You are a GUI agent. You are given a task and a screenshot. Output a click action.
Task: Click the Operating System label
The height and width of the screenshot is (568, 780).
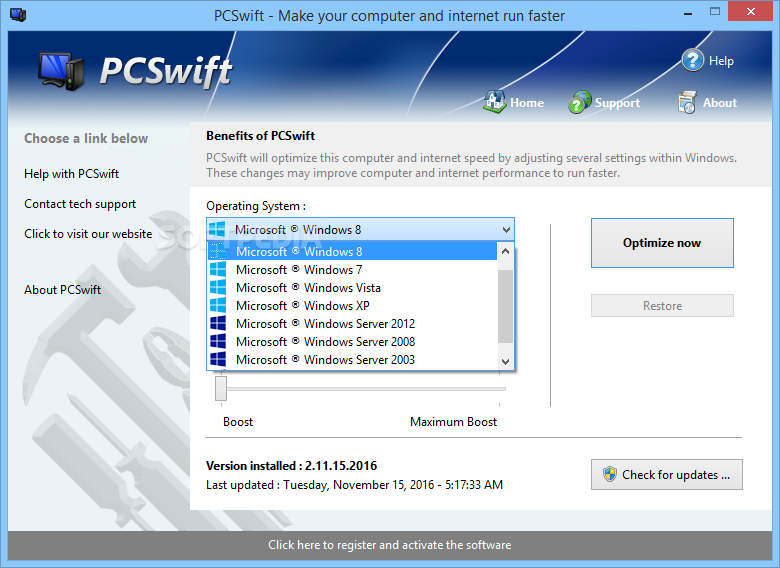[256, 206]
